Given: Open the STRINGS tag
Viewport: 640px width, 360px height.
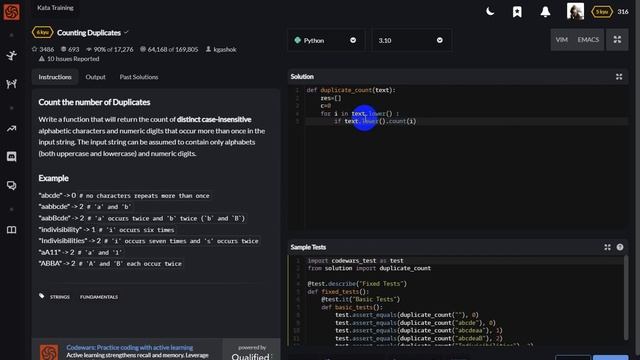Looking at the screenshot, I should pos(60,297).
